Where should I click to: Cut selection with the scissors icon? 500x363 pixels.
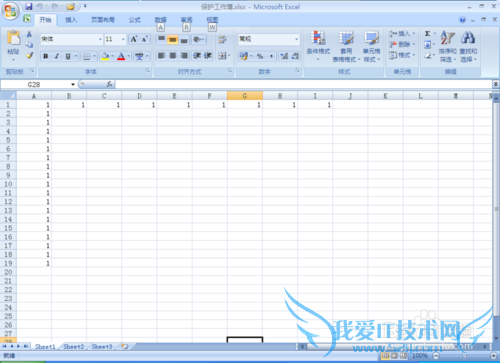29,34
